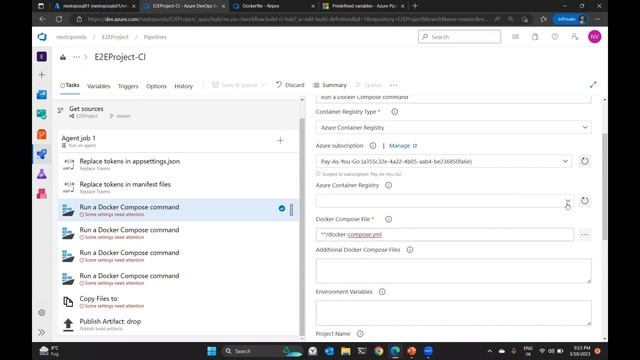640x360 pixels.
Task: Refresh the Azure Container Registry list
Action: click(584, 201)
